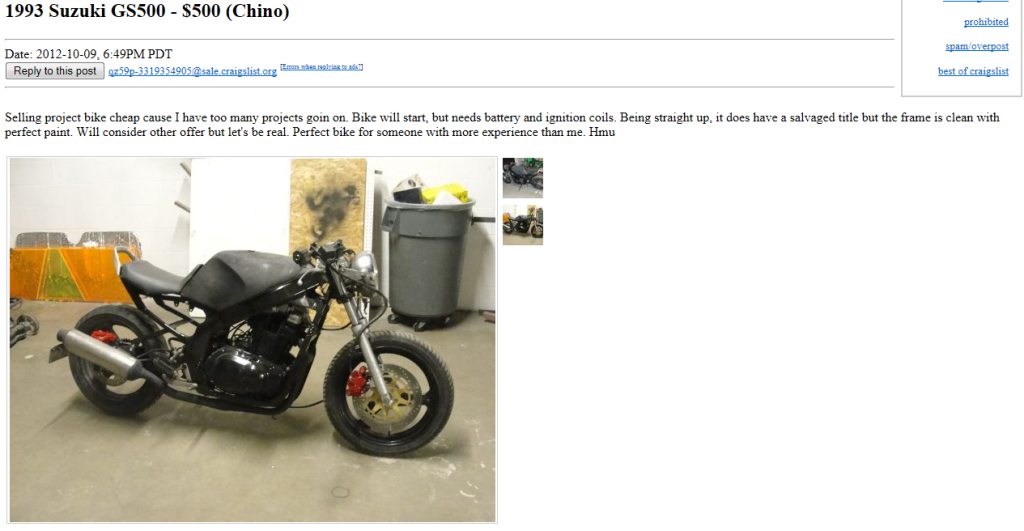Open the sale.craigslist.org reply email link
Viewport: 1024px width, 531px height.
click(193, 71)
